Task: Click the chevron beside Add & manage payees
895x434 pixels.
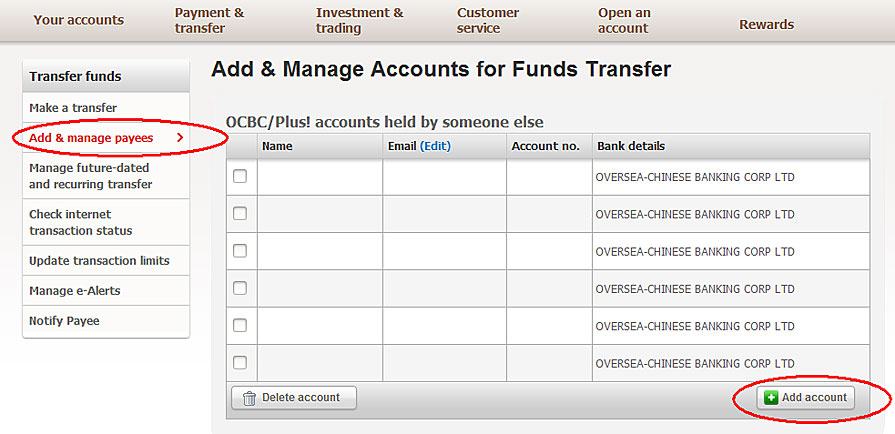Action: pyautogui.click(x=179, y=137)
